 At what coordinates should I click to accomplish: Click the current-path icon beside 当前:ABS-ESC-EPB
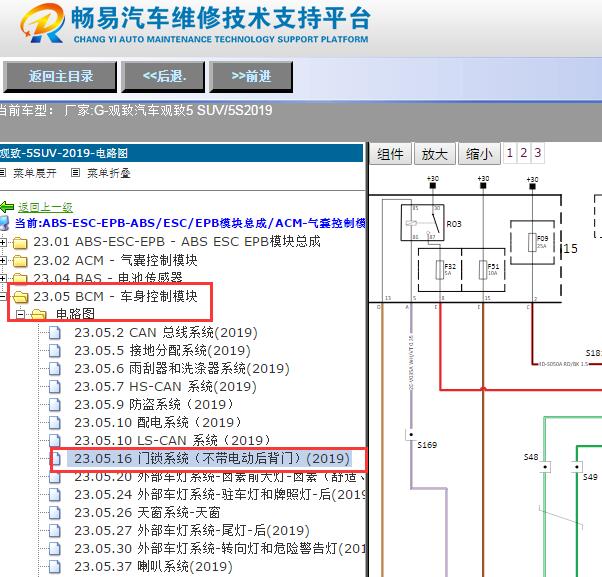tap(4, 223)
